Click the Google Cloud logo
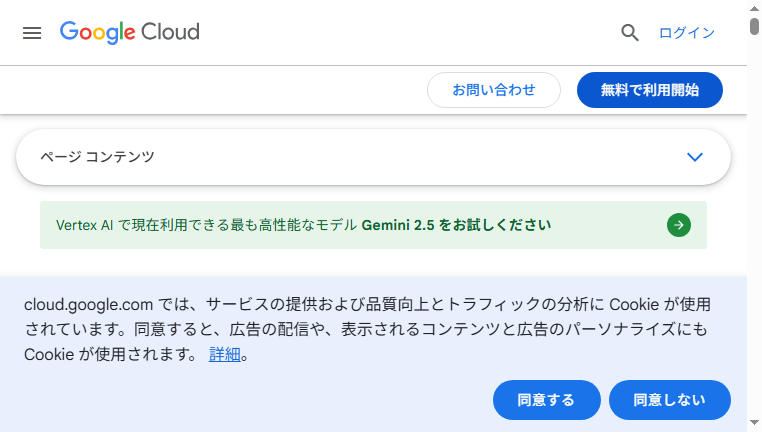The height and width of the screenshot is (432, 762). (x=130, y=32)
